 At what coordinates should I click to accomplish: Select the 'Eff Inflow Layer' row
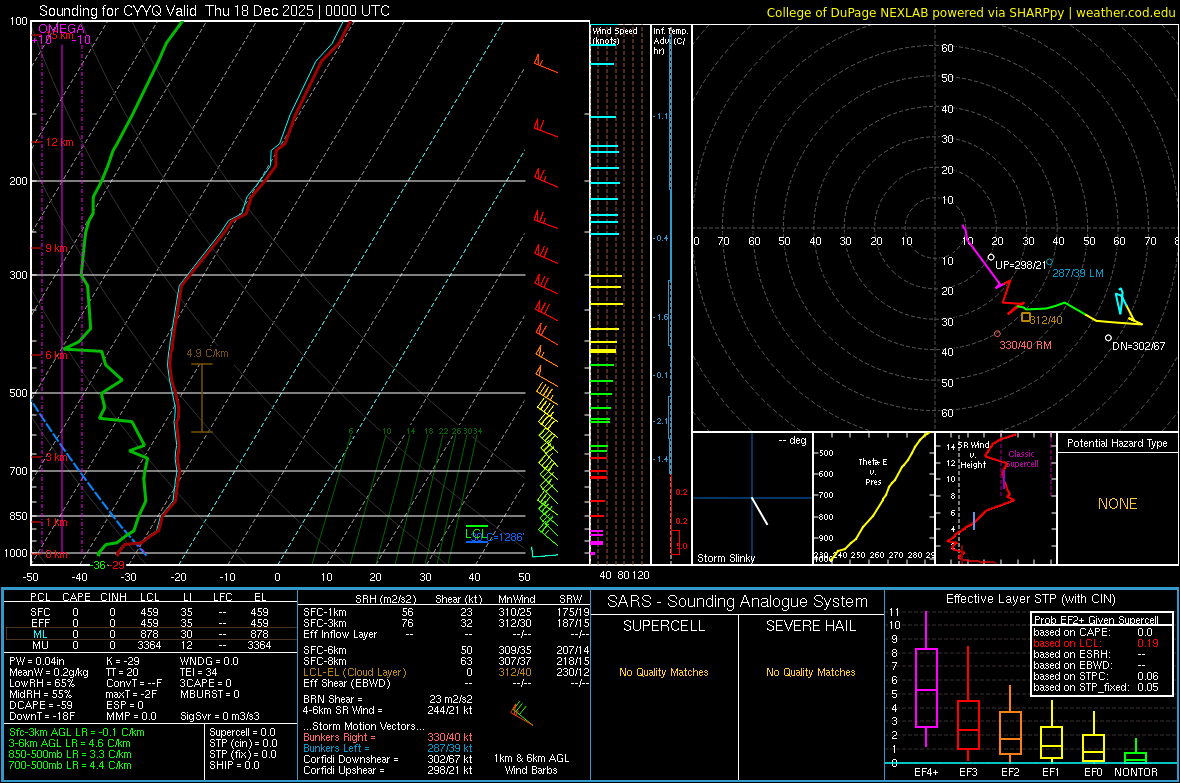(x=446, y=634)
